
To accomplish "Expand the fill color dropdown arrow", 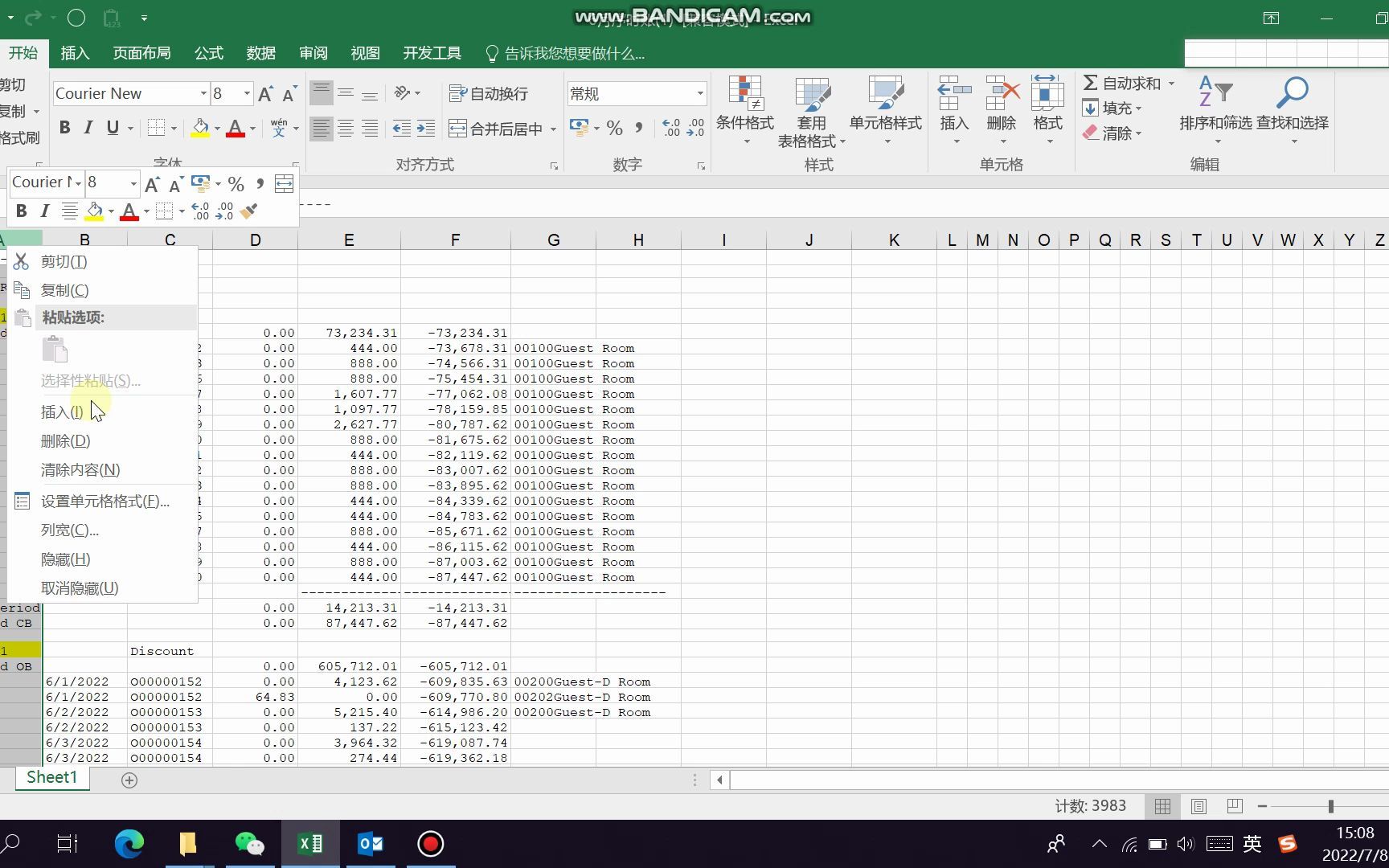I will [x=215, y=129].
